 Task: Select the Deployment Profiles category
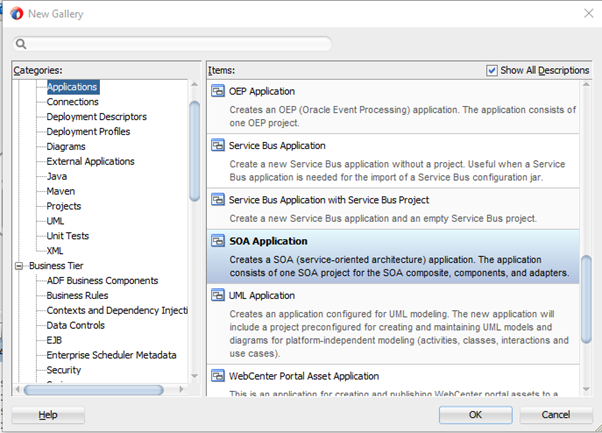(x=88, y=132)
